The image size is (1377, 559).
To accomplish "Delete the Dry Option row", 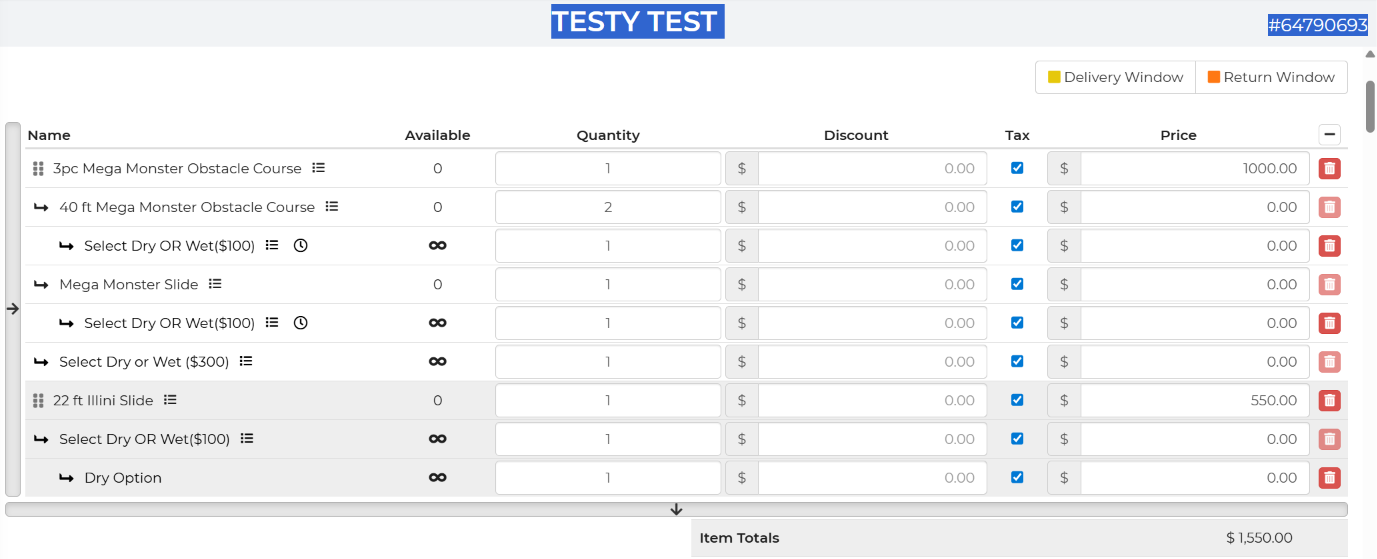I will [x=1329, y=478].
